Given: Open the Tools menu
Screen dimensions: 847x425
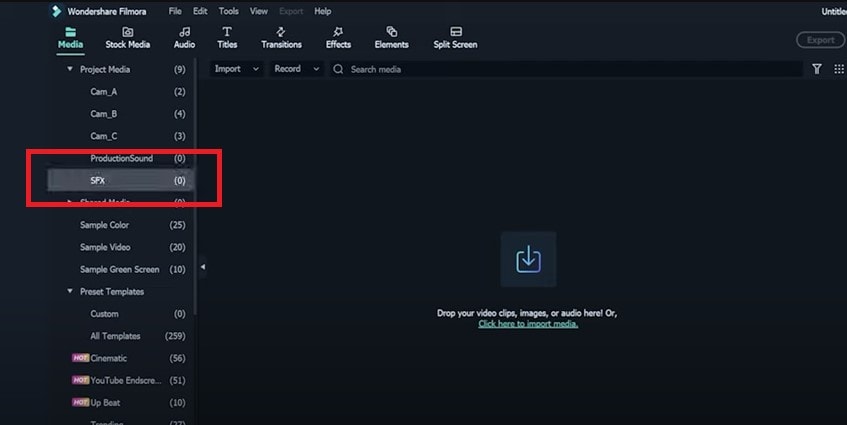Looking at the screenshot, I should (x=228, y=11).
